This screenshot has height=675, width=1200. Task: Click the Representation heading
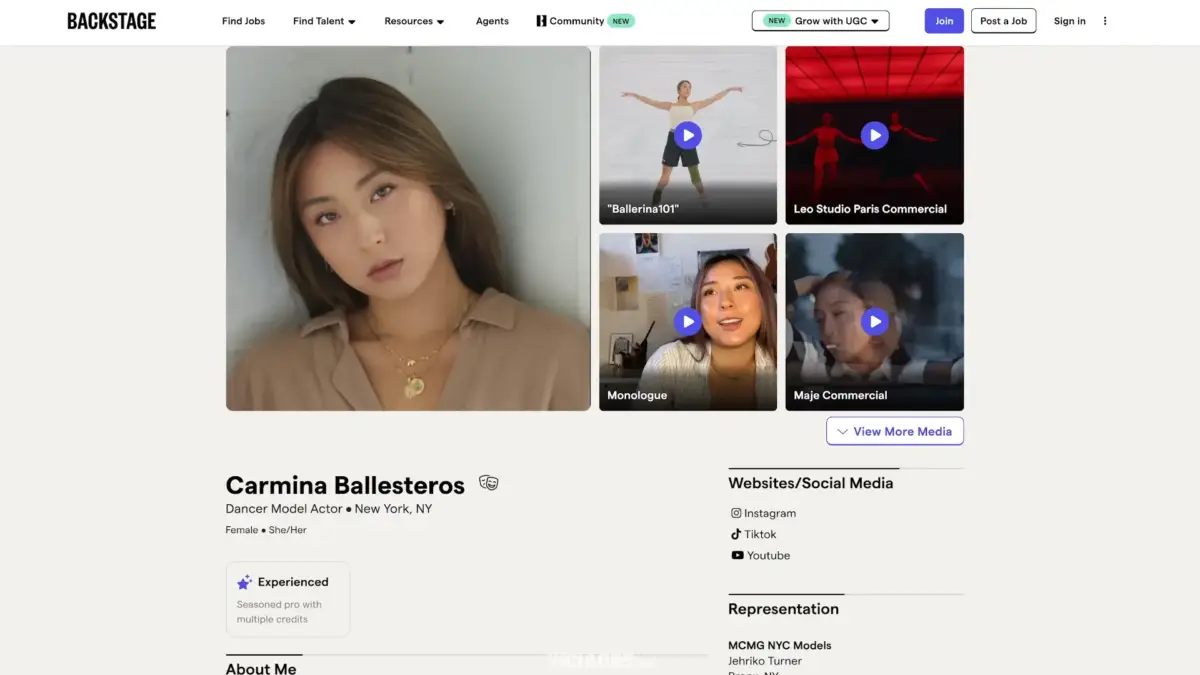784,609
